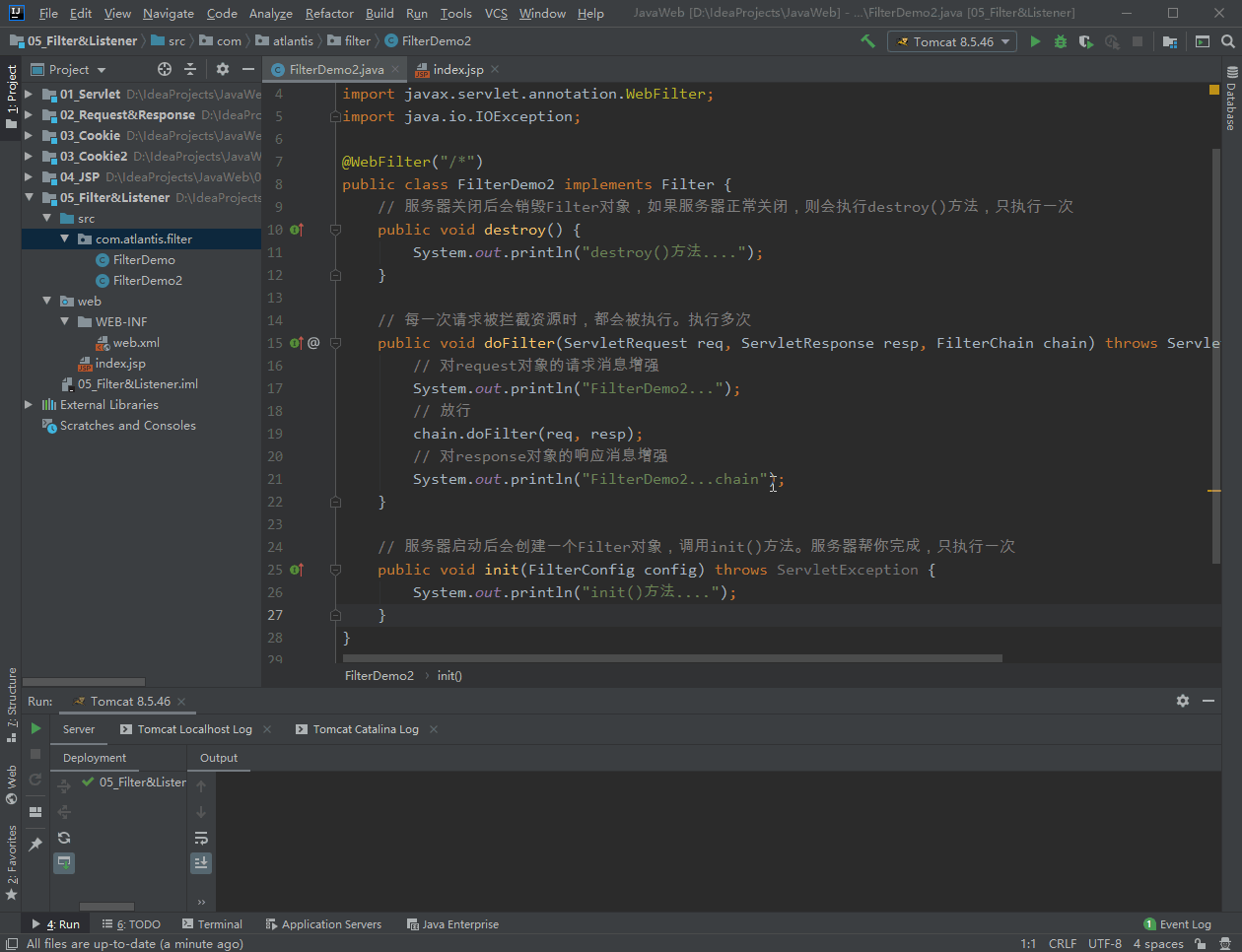Click the at-sign gutter icon on line 15

coord(313,343)
